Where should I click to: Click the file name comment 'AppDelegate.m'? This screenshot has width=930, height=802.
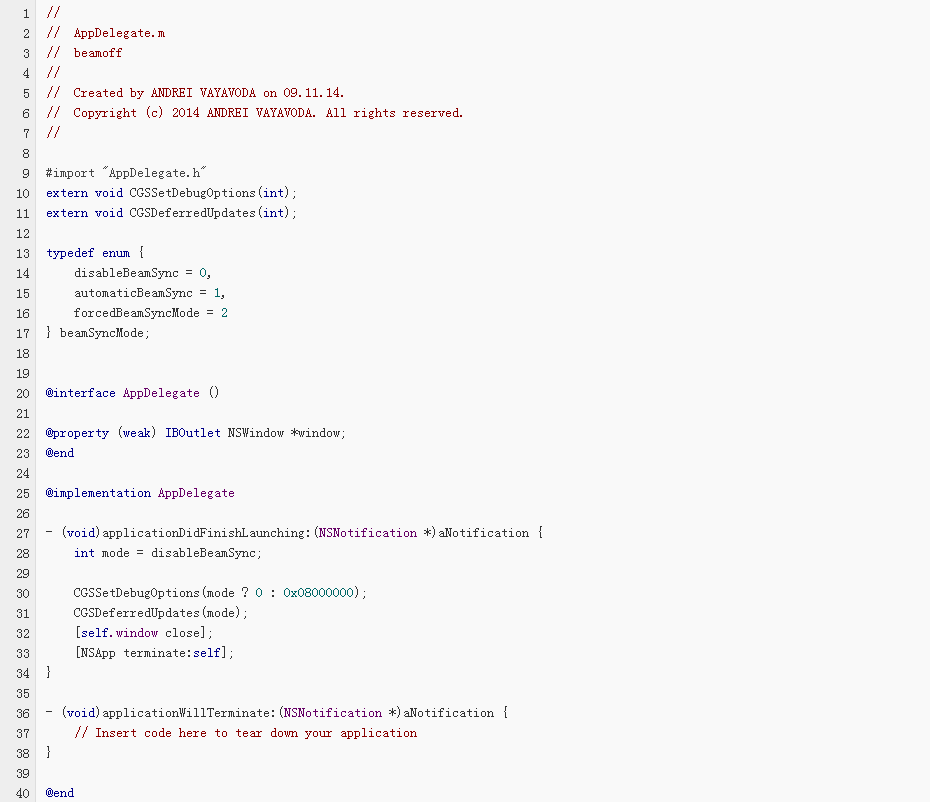[x=119, y=33]
